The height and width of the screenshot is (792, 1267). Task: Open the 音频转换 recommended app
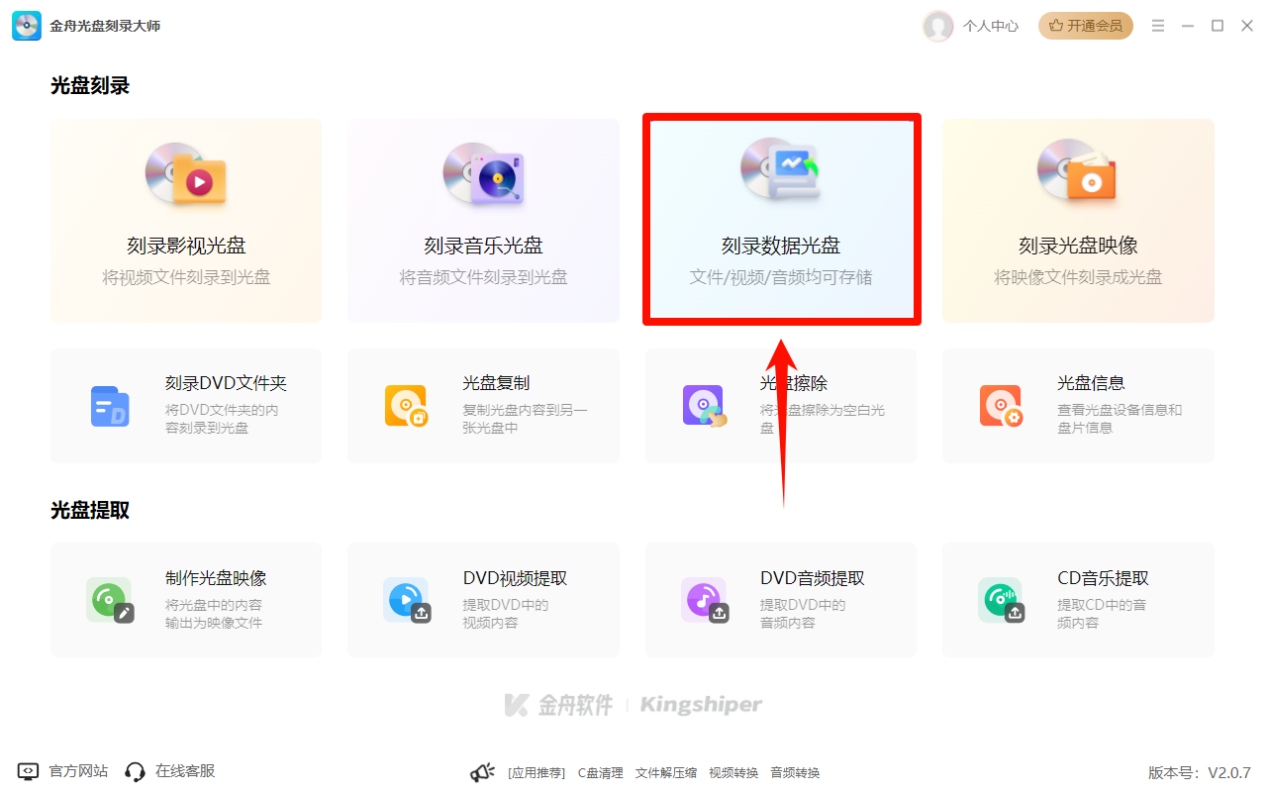coord(794,773)
